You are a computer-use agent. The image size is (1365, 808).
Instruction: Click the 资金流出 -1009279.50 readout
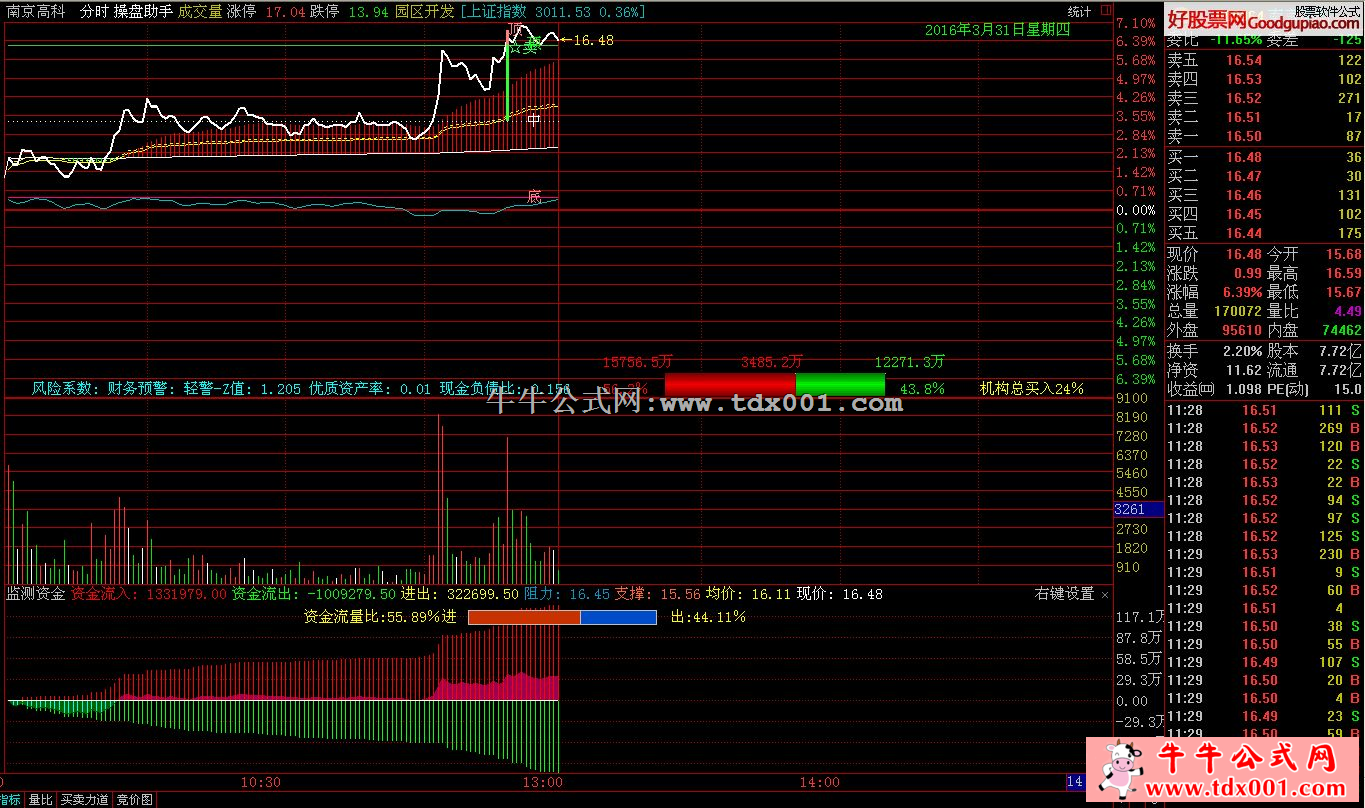[x=314, y=594]
